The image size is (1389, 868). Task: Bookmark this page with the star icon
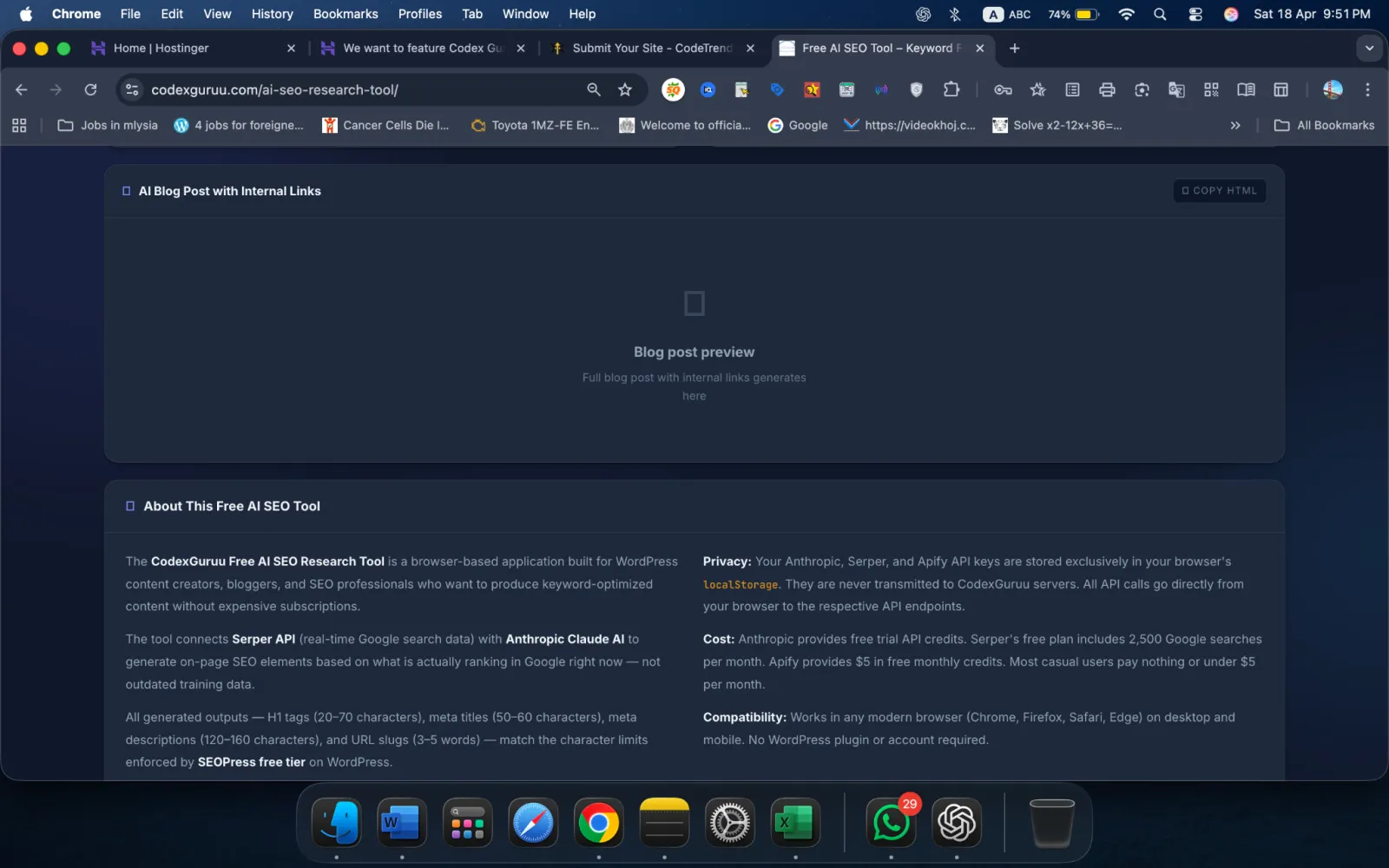[x=625, y=89]
